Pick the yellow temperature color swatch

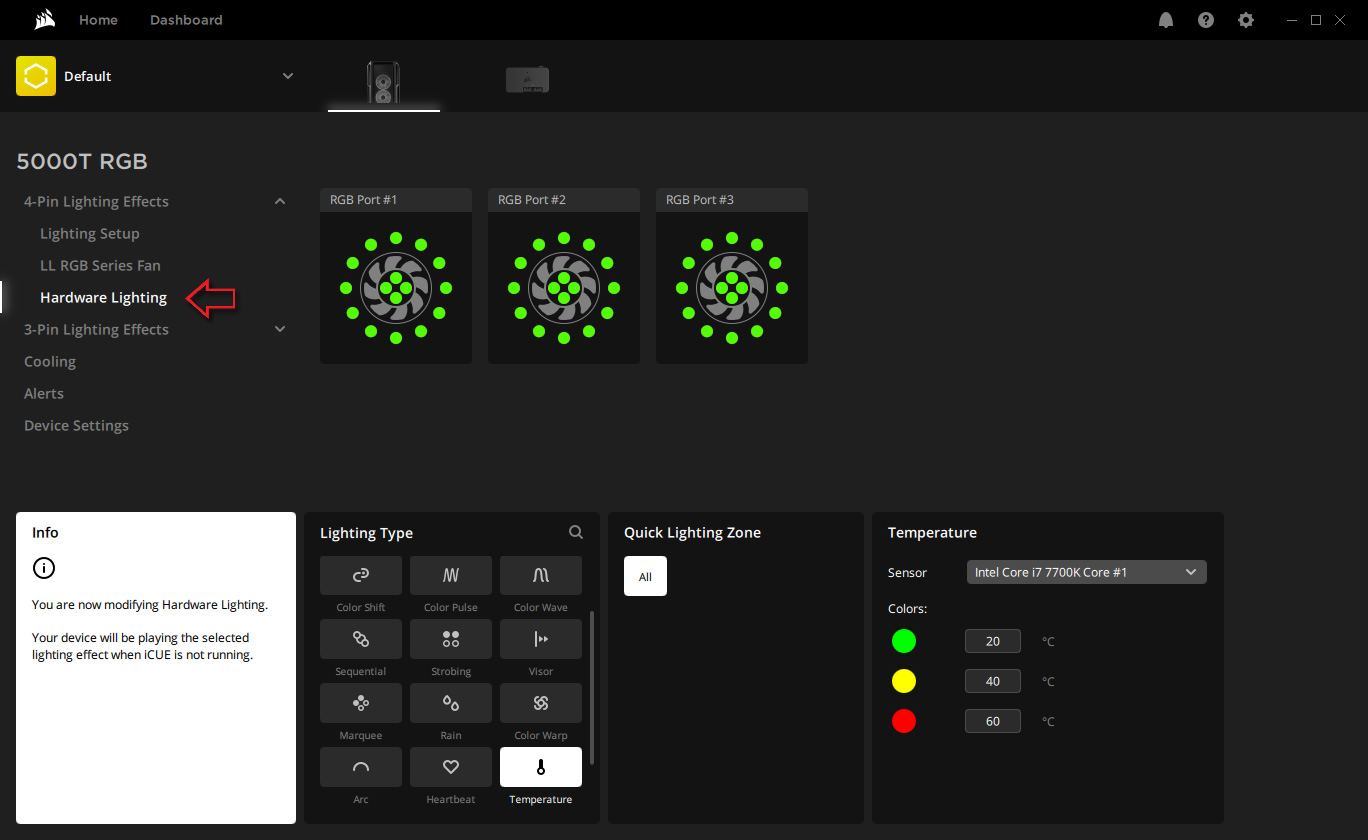(904, 681)
